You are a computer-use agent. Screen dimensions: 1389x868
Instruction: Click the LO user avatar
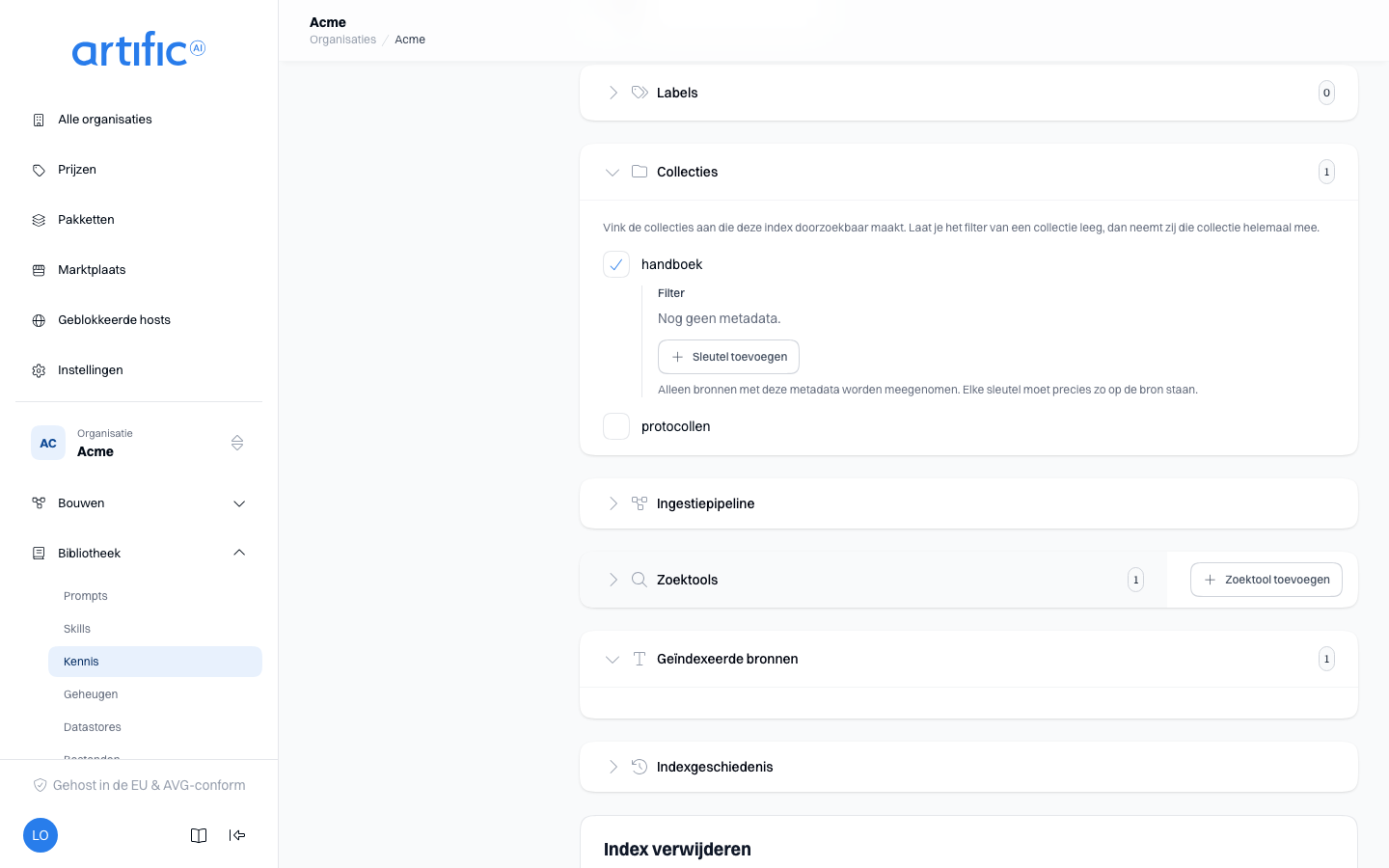coord(41,835)
